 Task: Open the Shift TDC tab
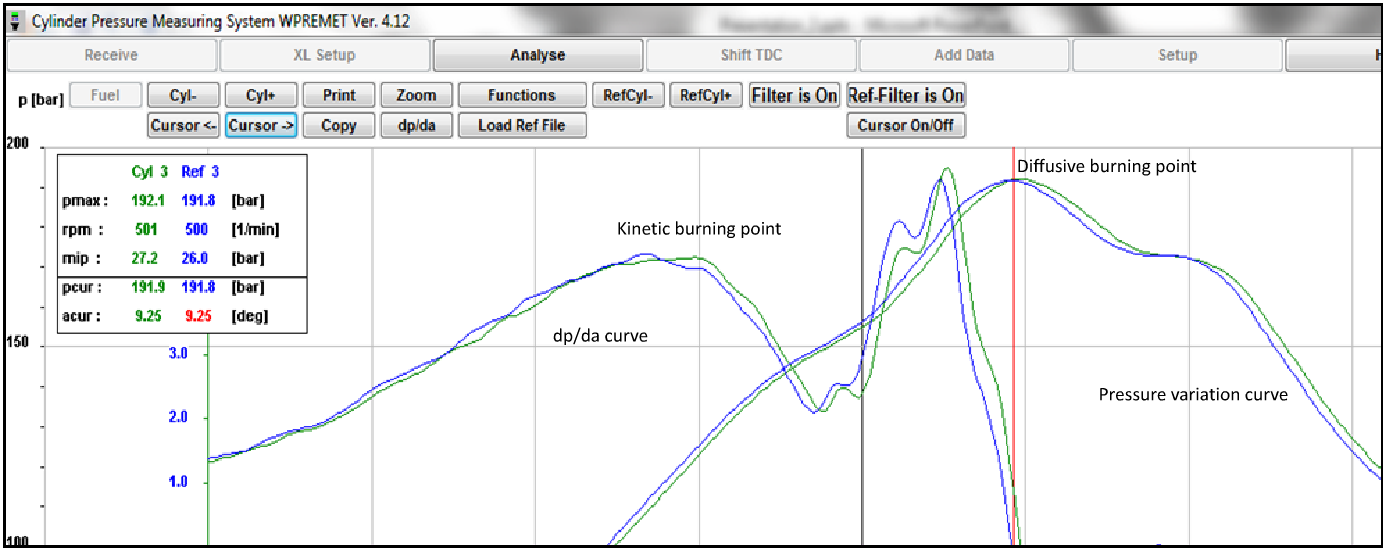point(751,55)
